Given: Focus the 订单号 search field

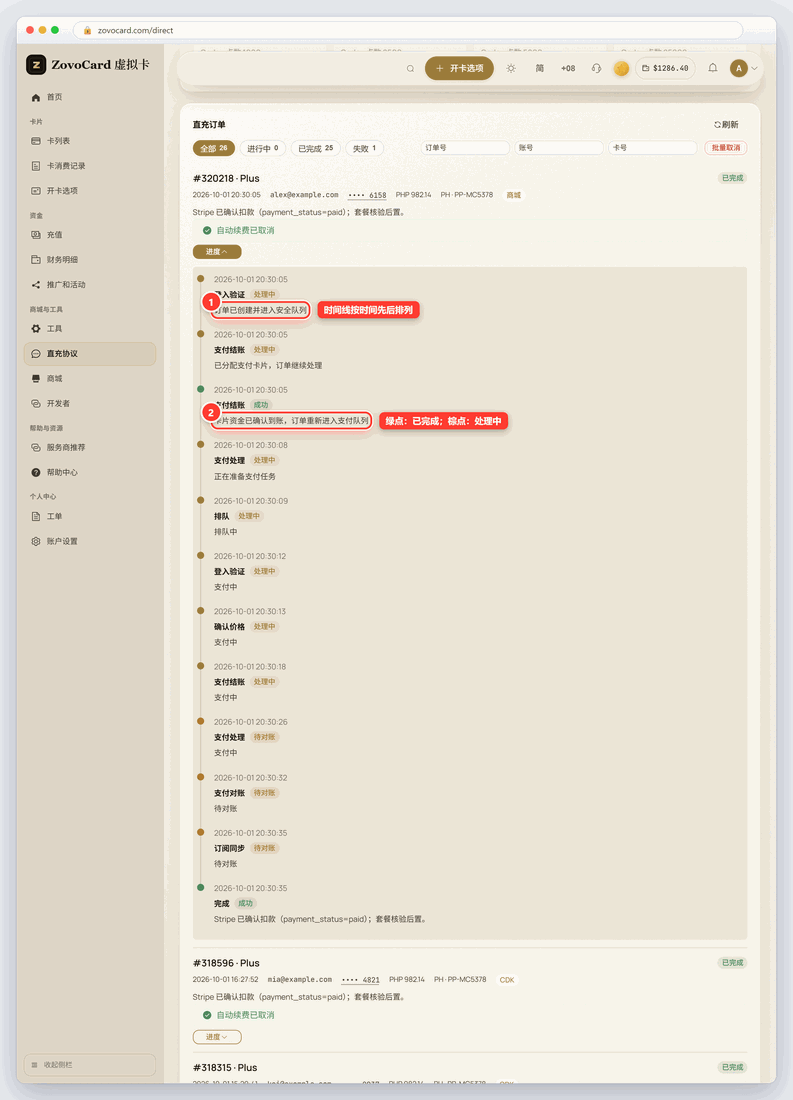Looking at the screenshot, I should (x=465, y=148).
